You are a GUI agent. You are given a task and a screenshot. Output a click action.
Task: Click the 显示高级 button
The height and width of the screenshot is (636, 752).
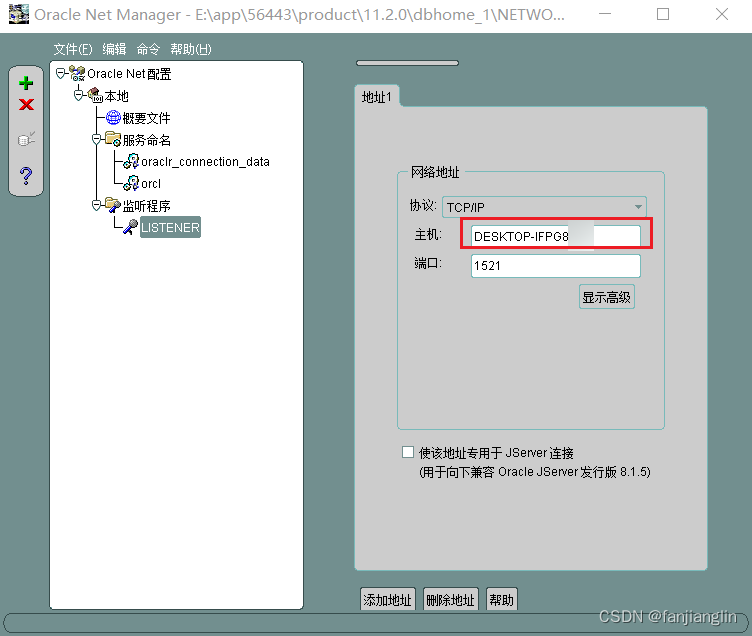tap(607, 297)
